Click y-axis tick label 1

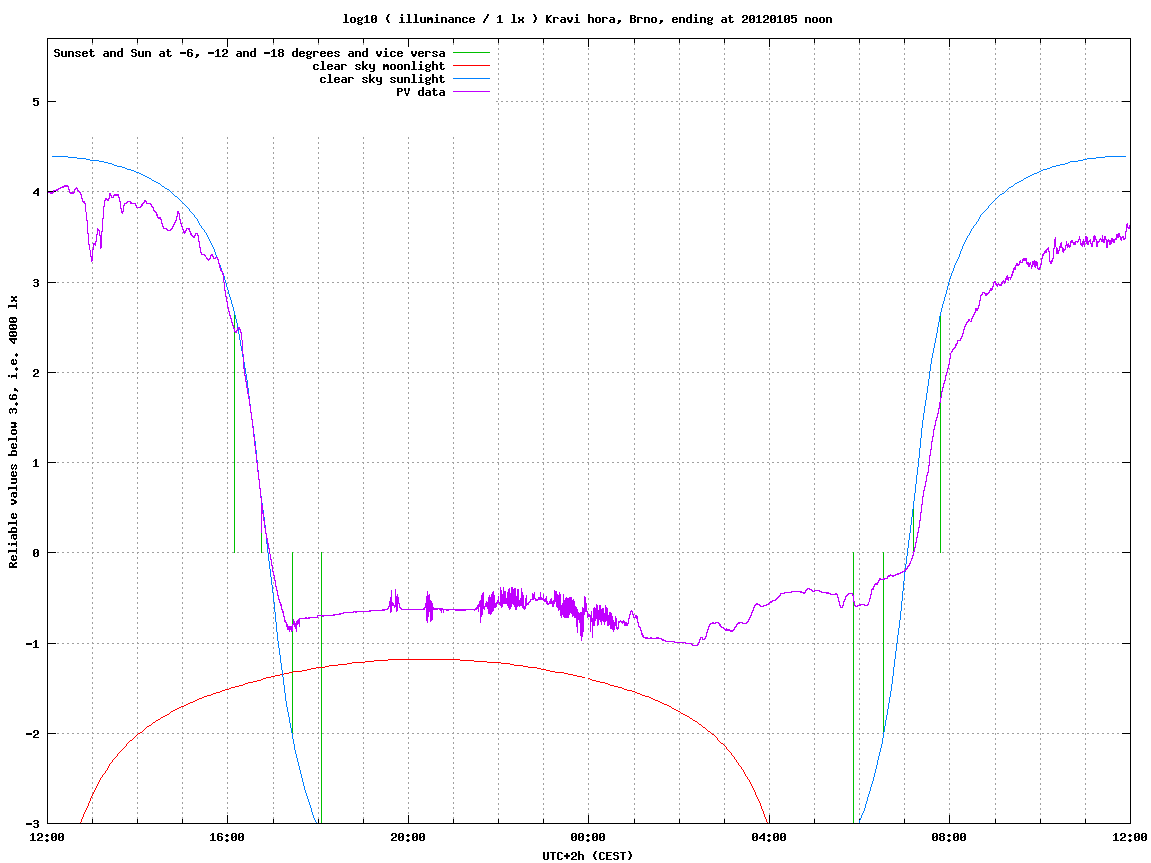[x=35, y=463]
